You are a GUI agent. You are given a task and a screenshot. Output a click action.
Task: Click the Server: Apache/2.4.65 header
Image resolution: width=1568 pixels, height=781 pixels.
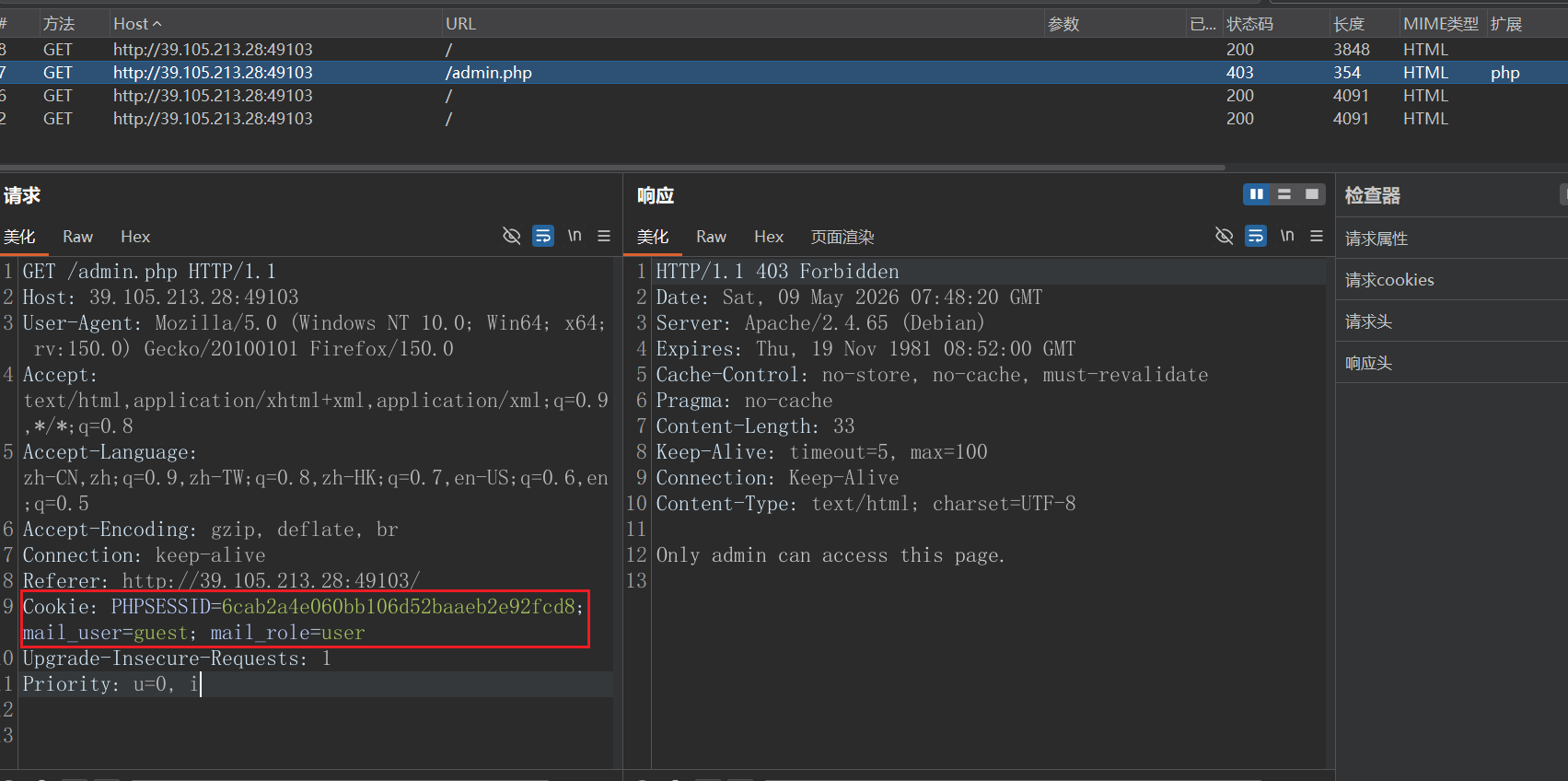pos(820,322)
